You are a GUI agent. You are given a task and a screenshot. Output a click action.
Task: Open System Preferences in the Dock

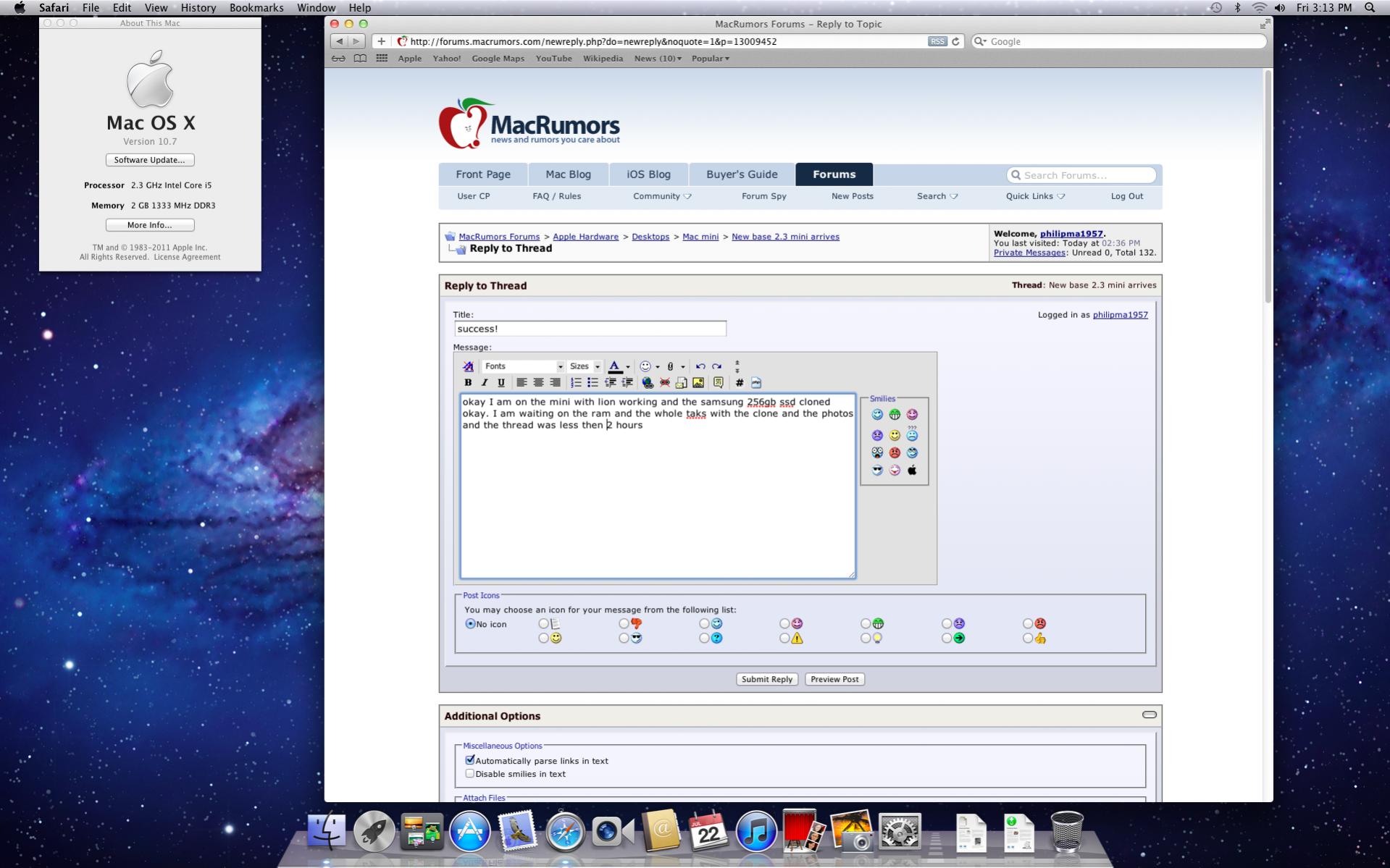[899, 831]
